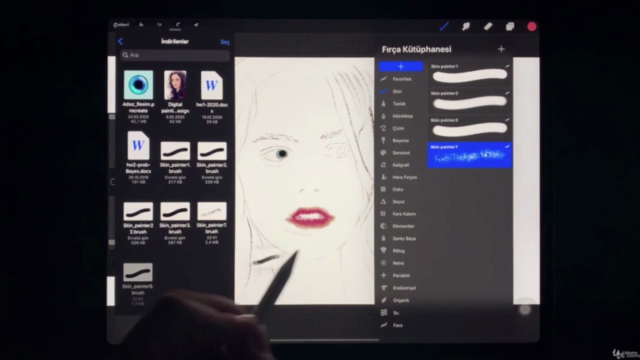Open the Sprey Boya brush set
640x360 pixels.
click(401, 238)
